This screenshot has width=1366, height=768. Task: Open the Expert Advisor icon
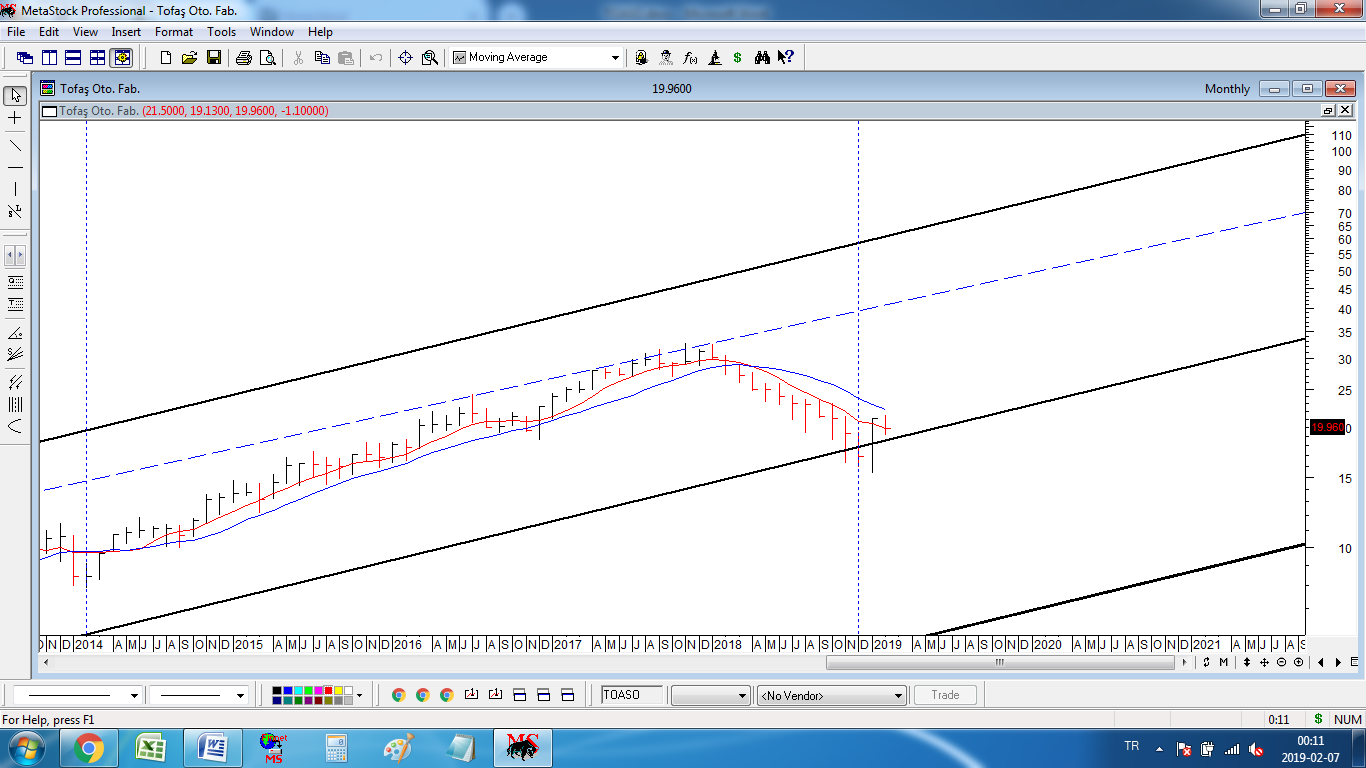tap(666, 58)
